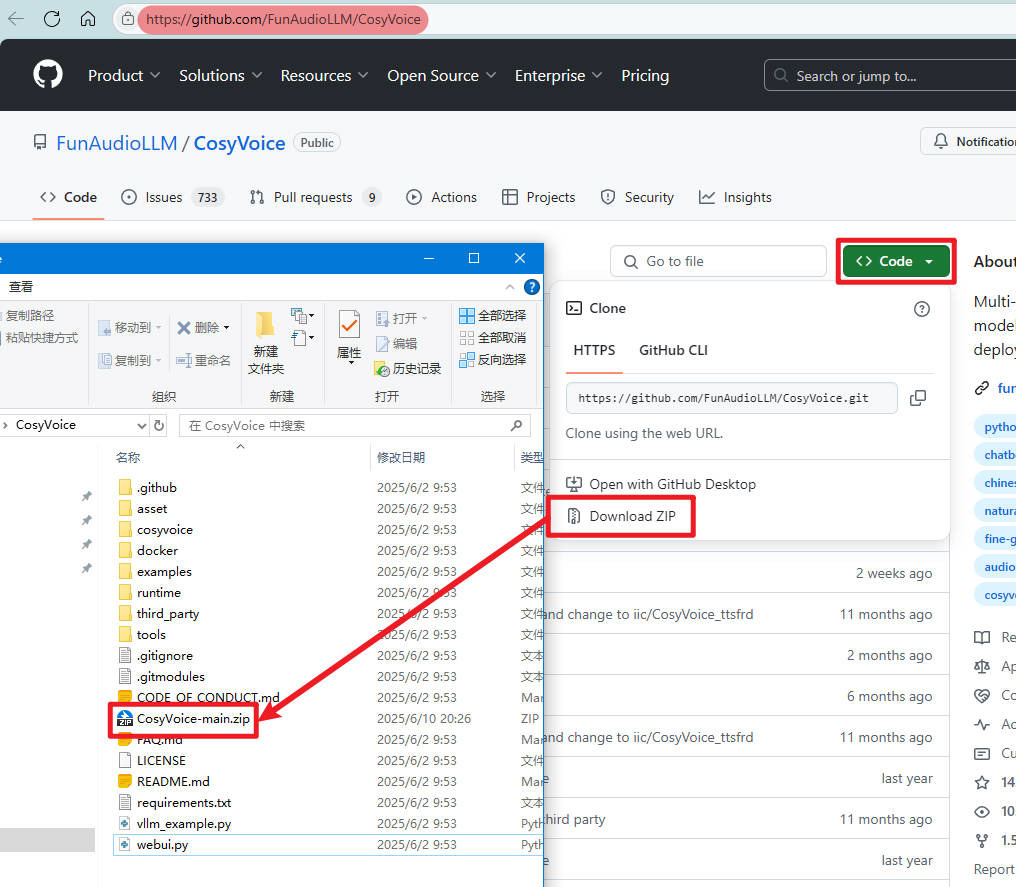Click History (历史记录) in the ribbon
This screenshot has height=887, width=1016.
408,369
